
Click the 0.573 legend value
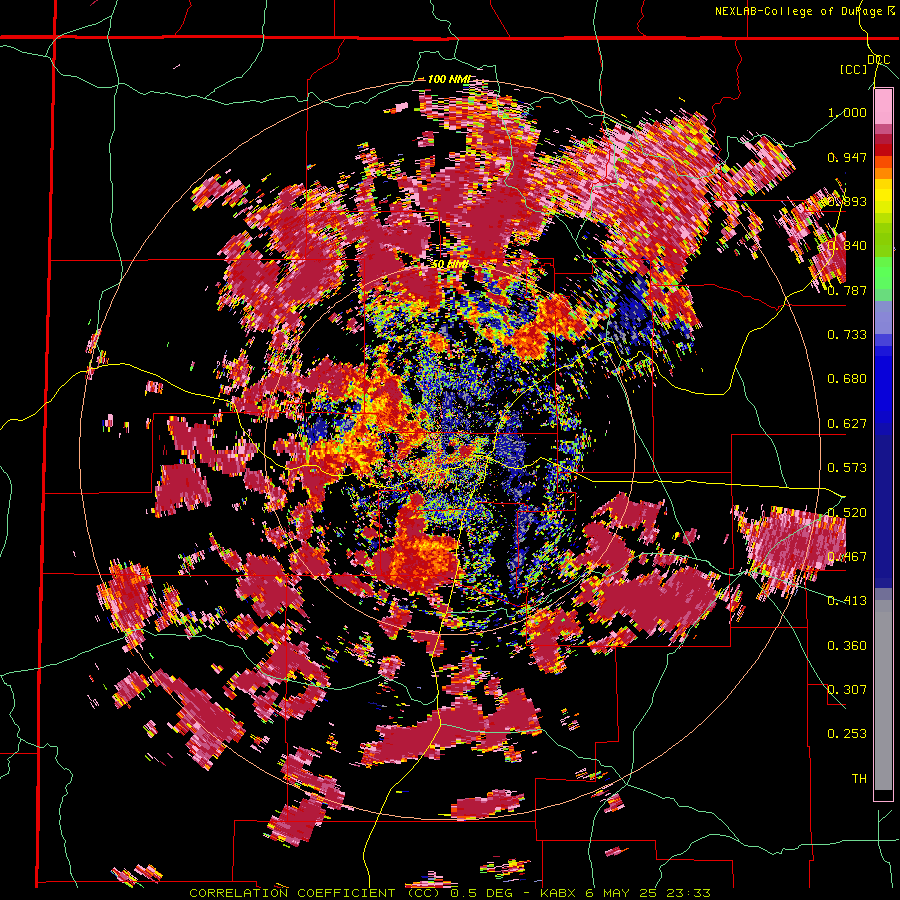(x=847, y=468)
